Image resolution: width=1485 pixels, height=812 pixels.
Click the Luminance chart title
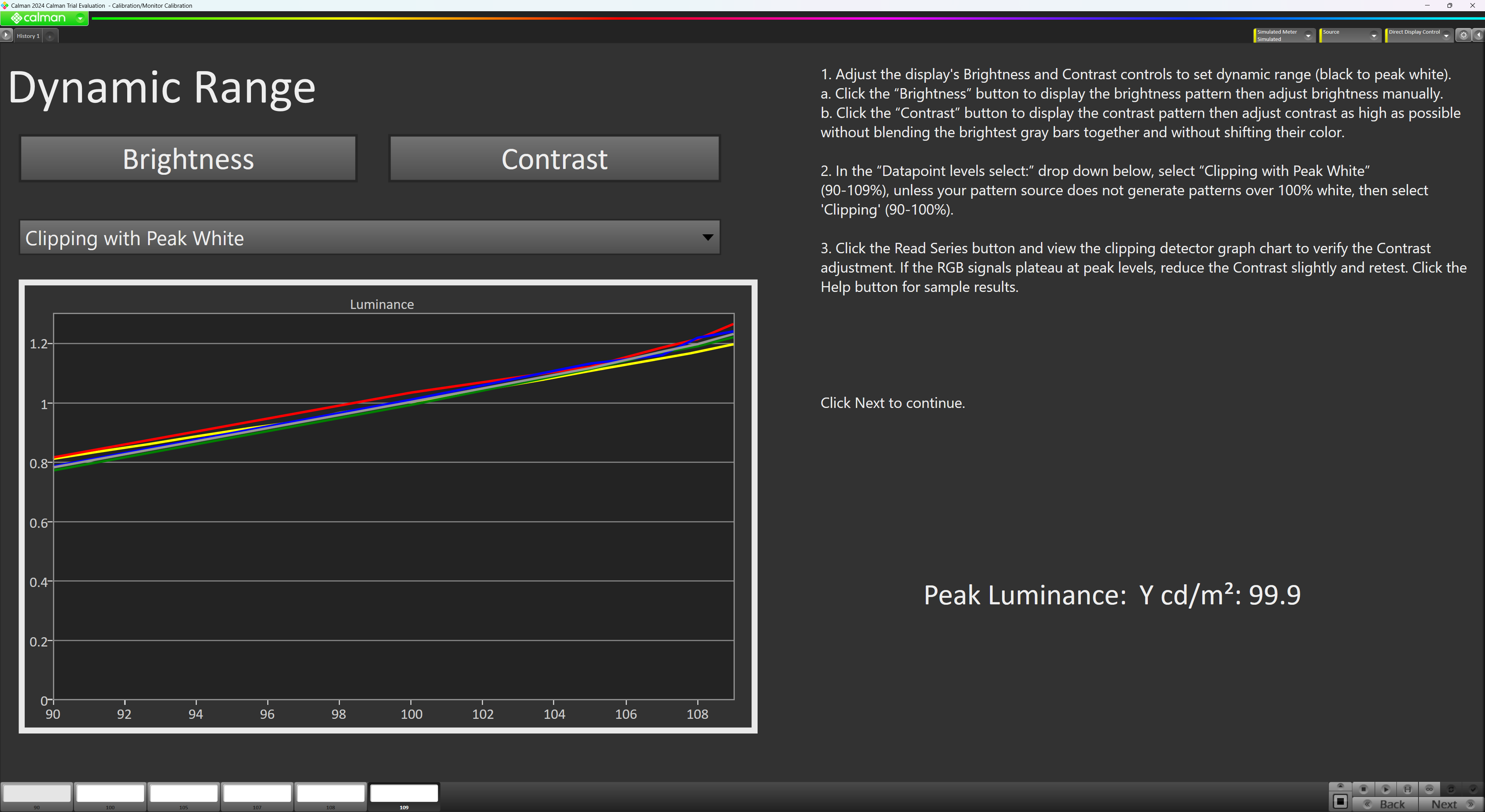(382, 304)
